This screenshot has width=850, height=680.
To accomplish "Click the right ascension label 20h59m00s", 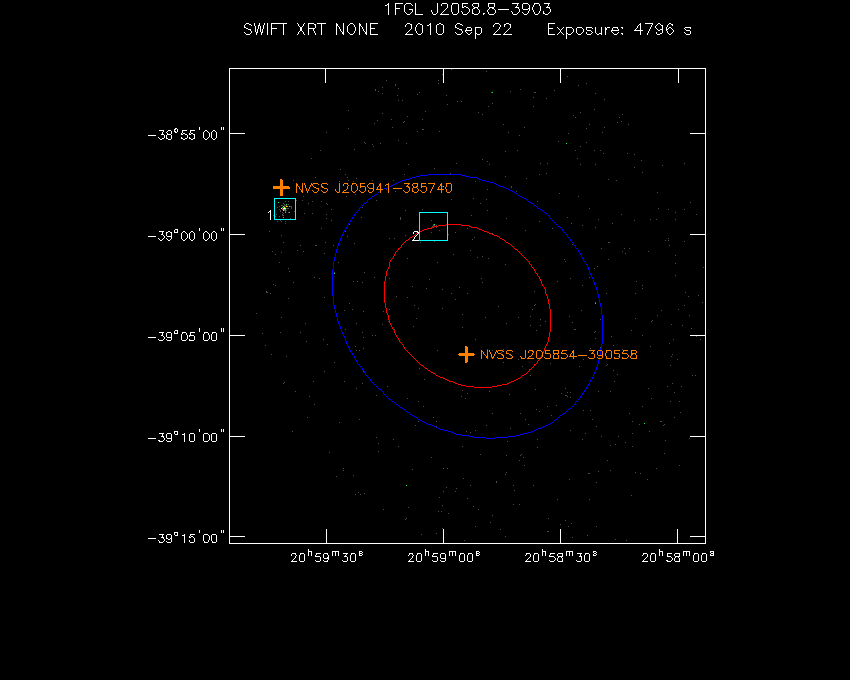I will pos(444,557).
